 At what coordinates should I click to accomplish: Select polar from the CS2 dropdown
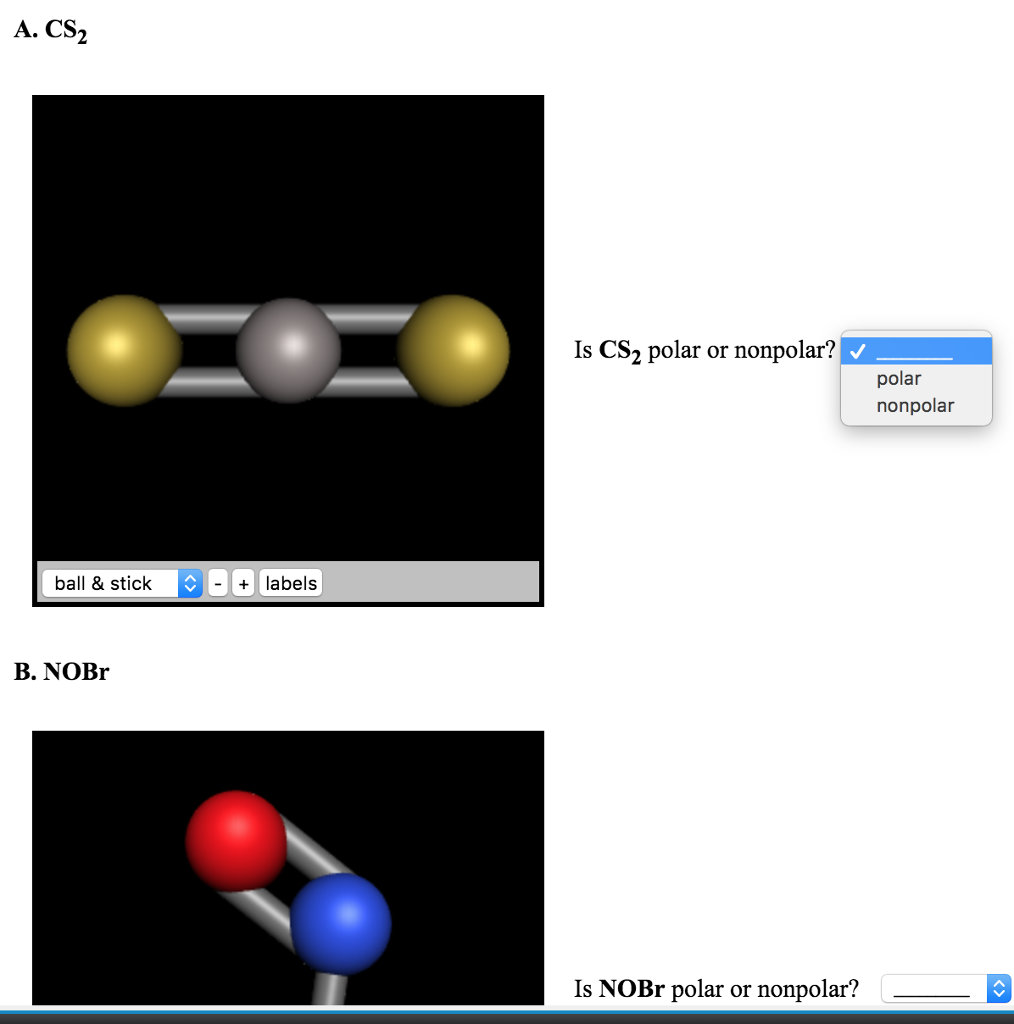pos(899,378)
